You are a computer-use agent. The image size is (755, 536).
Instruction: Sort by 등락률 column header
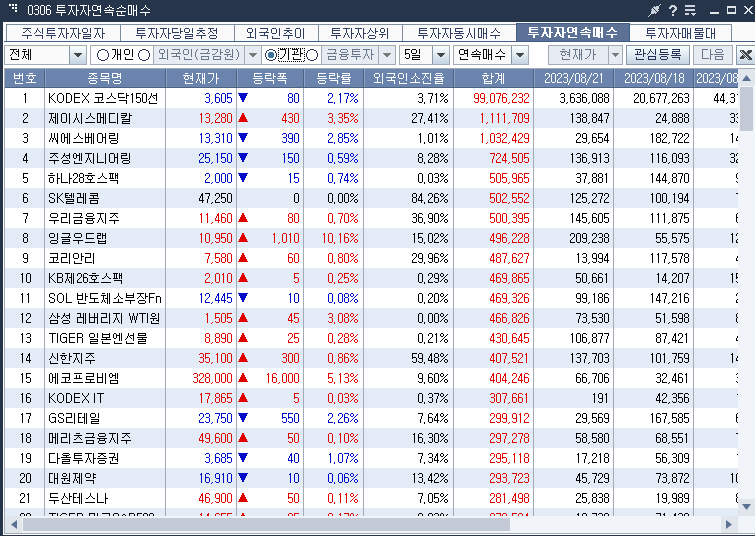[334, 78]
